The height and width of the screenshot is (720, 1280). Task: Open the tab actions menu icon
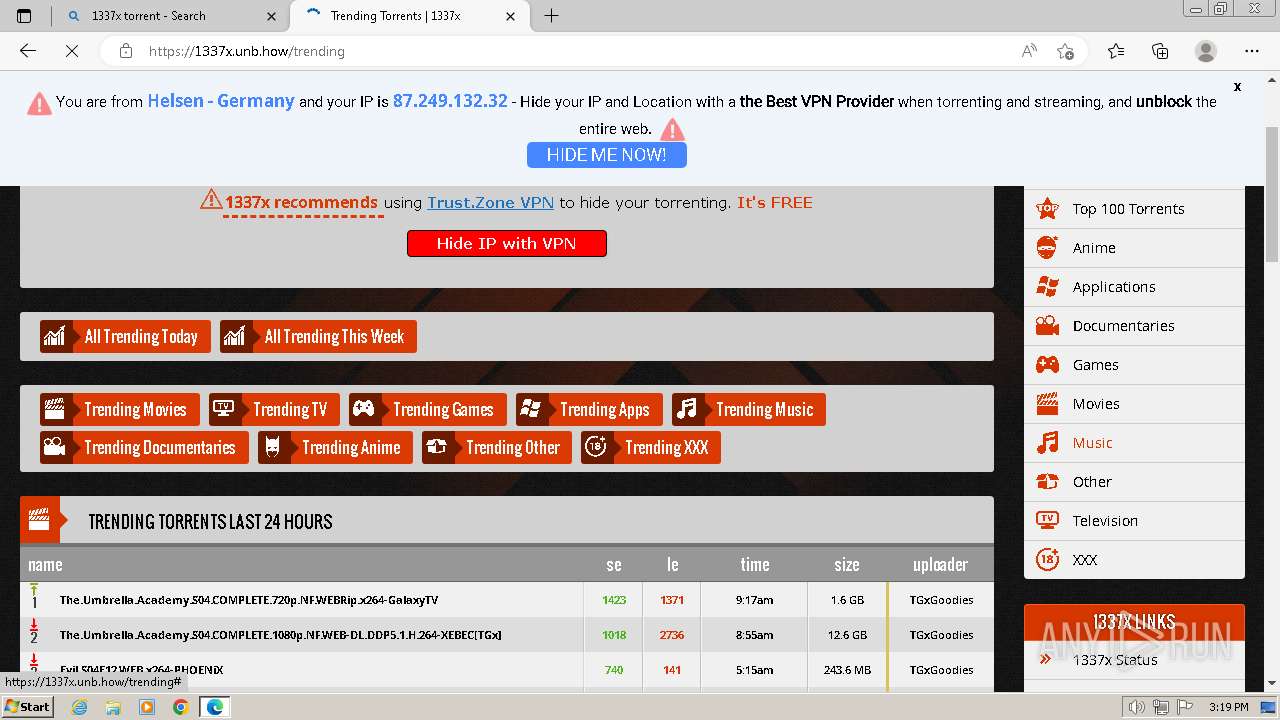(24, 16)
